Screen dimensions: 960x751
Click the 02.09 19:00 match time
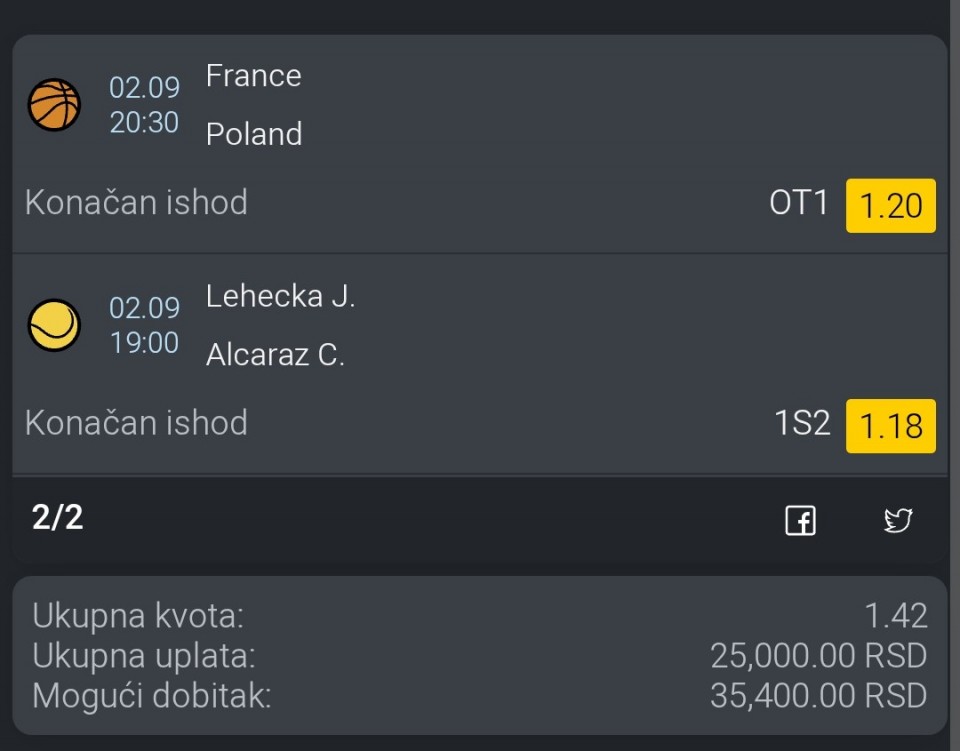[x=144, y=325]
